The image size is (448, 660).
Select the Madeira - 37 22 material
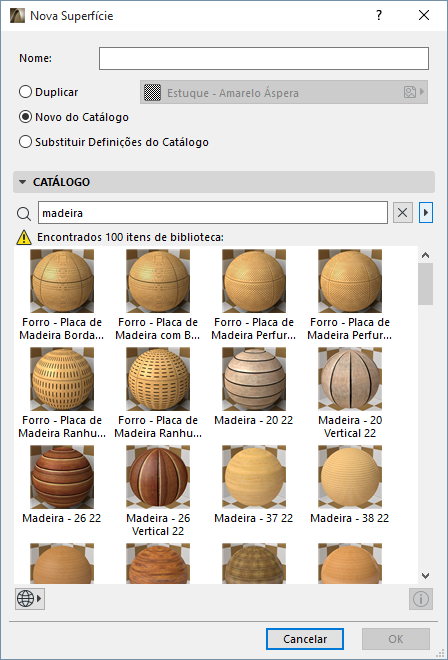(254, 477)
